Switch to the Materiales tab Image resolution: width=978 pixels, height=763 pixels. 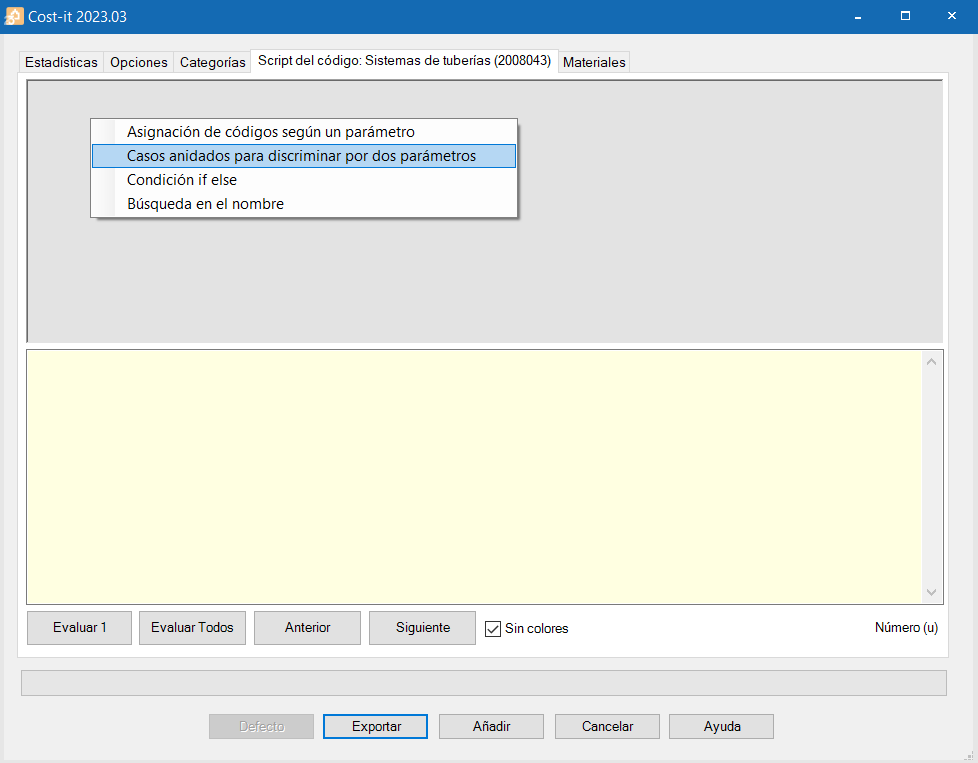coord(594,62)
